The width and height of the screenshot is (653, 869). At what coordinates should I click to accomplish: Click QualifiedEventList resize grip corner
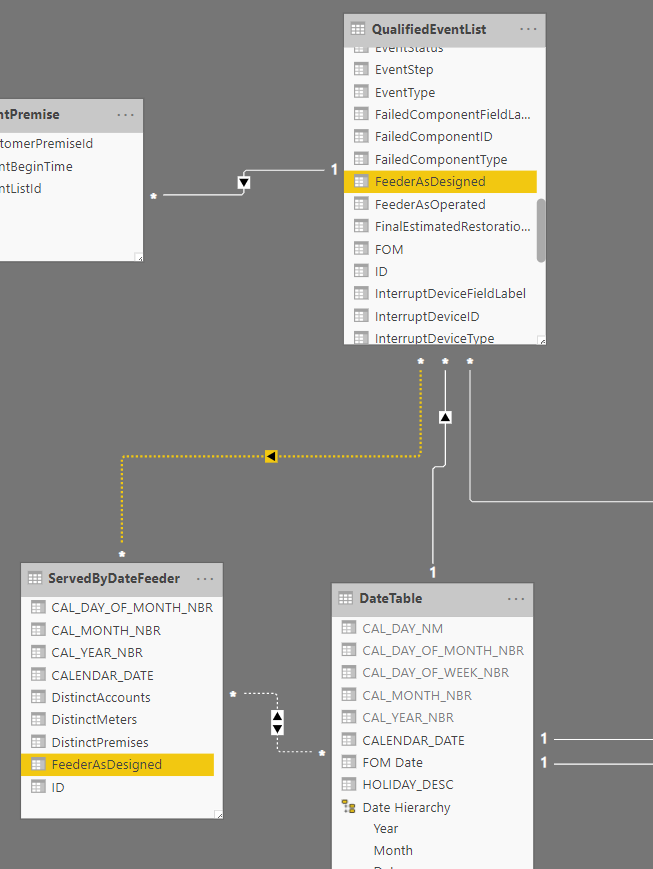542,340
